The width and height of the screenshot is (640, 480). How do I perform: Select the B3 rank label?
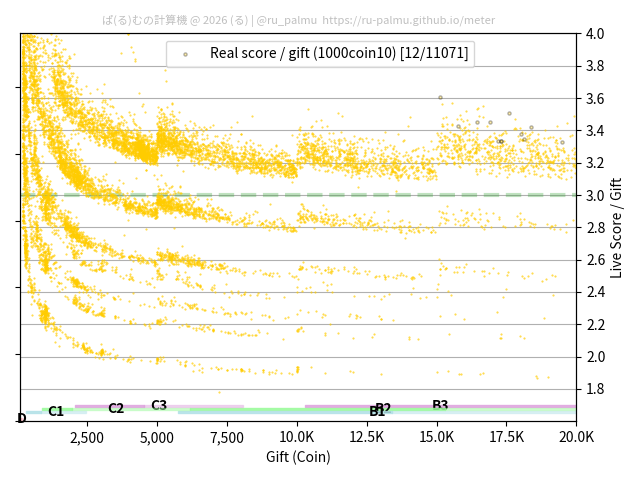pyautogui.click(x=440, y=405)
